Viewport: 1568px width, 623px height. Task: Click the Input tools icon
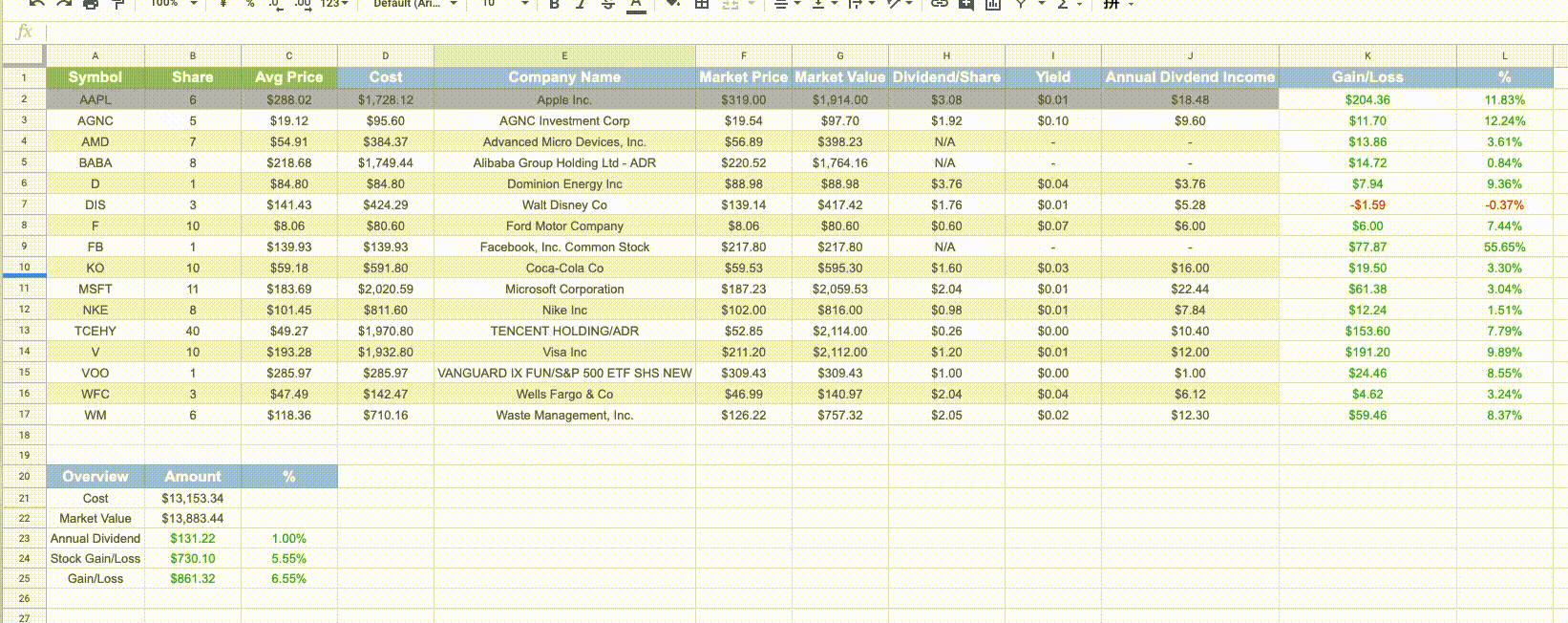1112,4
